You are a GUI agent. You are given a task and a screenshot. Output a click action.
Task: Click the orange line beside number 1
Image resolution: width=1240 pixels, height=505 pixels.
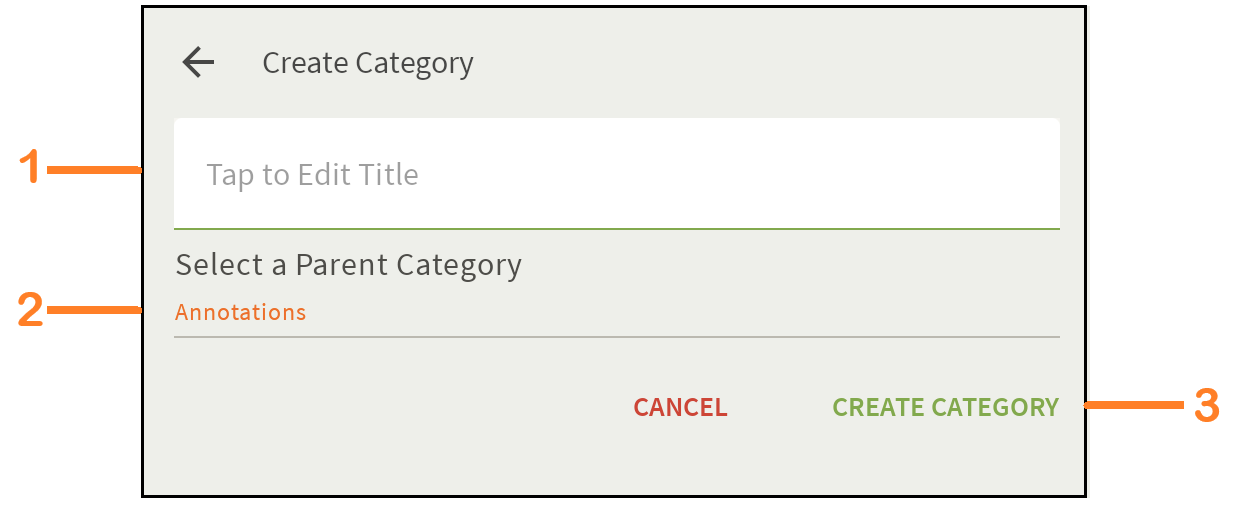94,170
